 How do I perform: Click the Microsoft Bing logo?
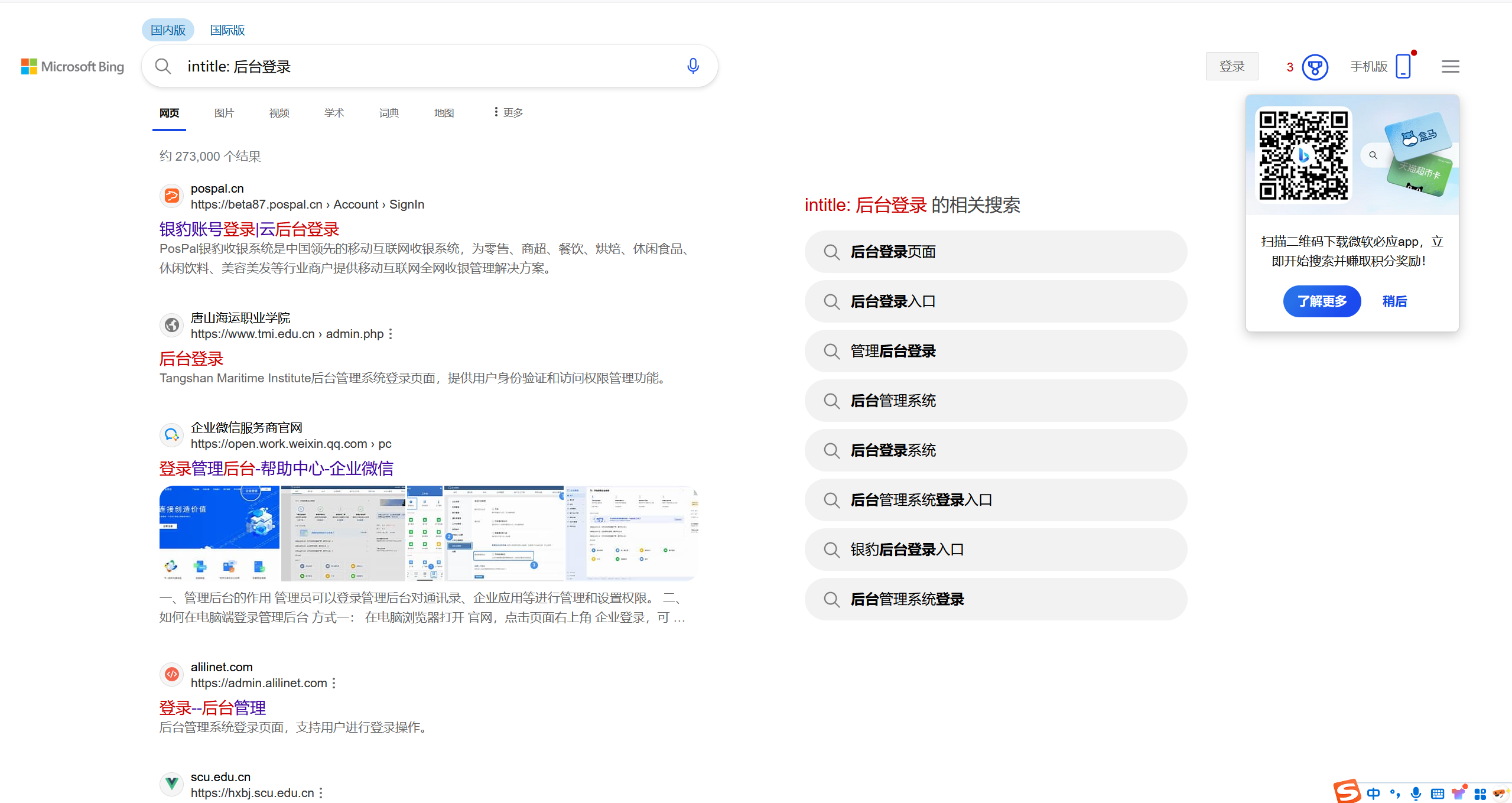pyautogui.click(x=72, y=66)
